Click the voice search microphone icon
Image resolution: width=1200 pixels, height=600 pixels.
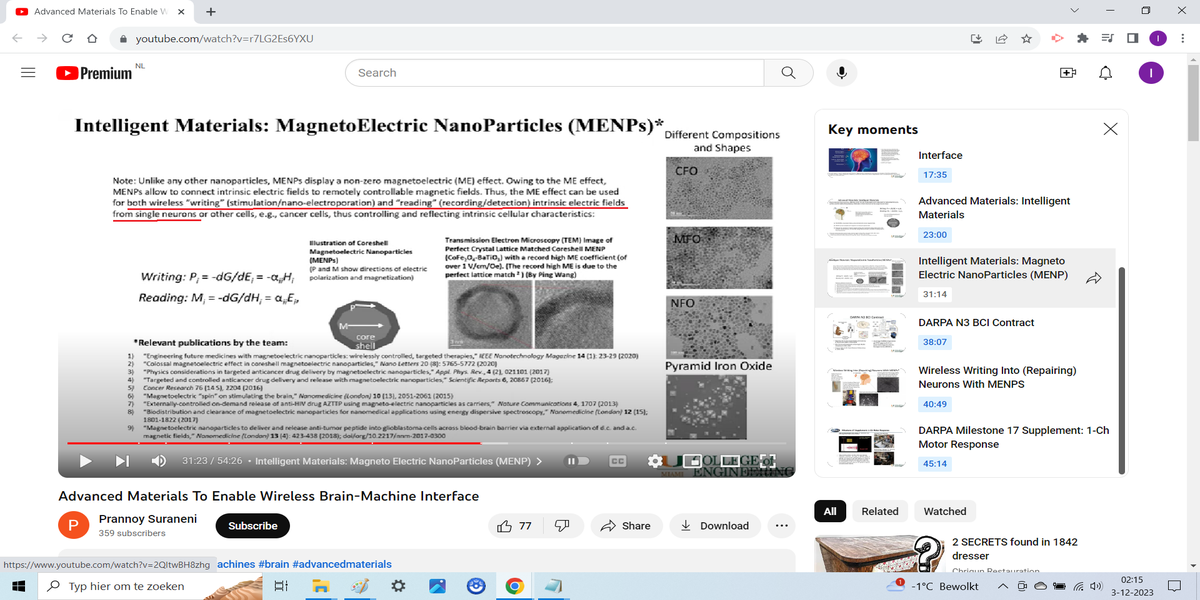tap(842, 73)
